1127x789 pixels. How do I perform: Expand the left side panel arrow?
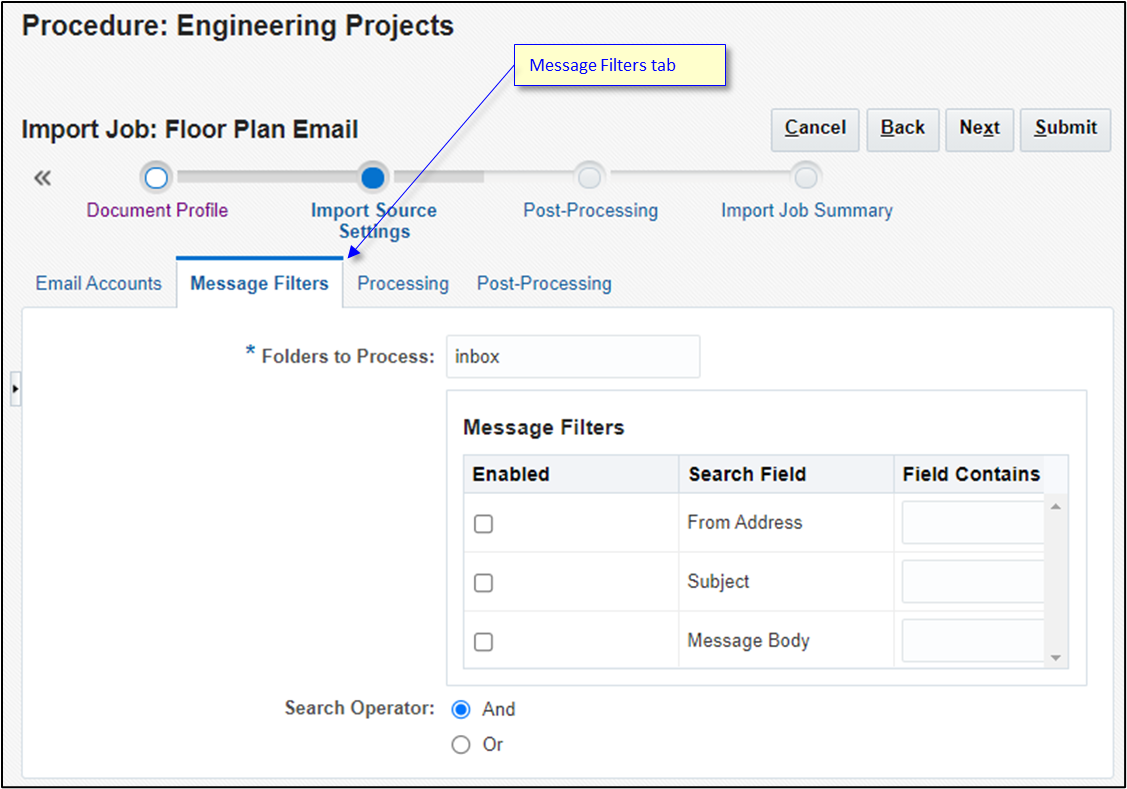16,389
